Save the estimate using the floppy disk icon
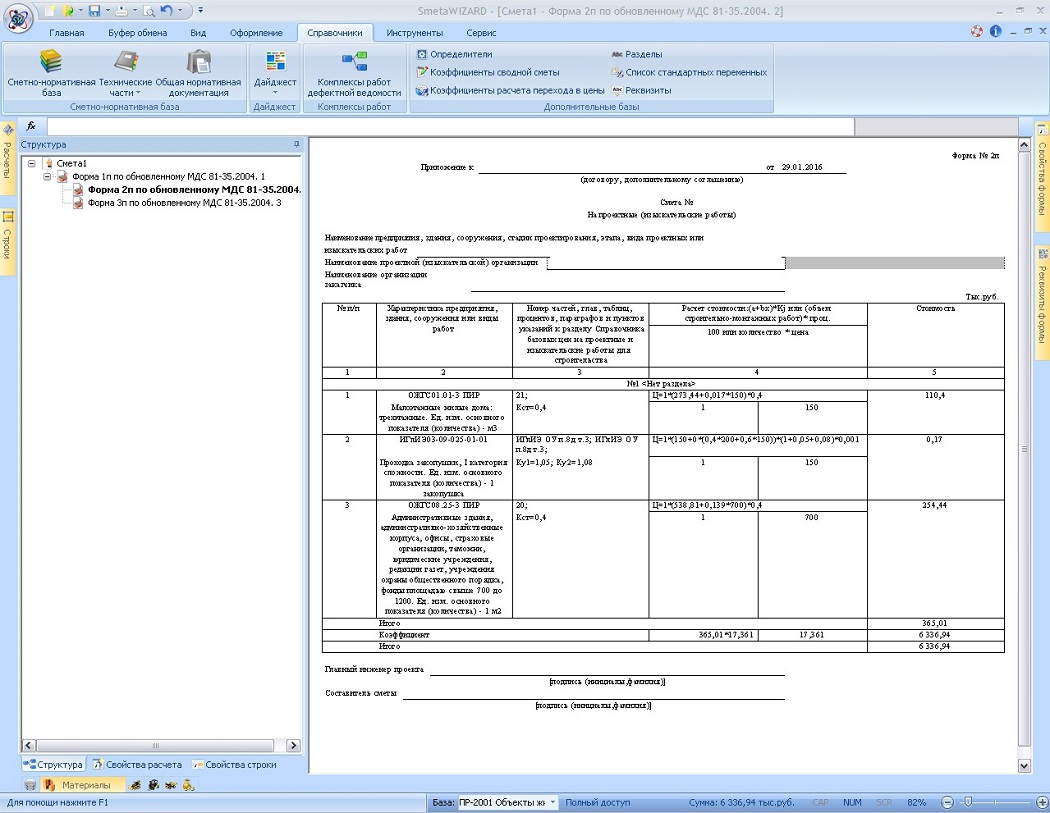Image resolution: width=1050 pixels, height=813 pixels. [x=94, y=11]
